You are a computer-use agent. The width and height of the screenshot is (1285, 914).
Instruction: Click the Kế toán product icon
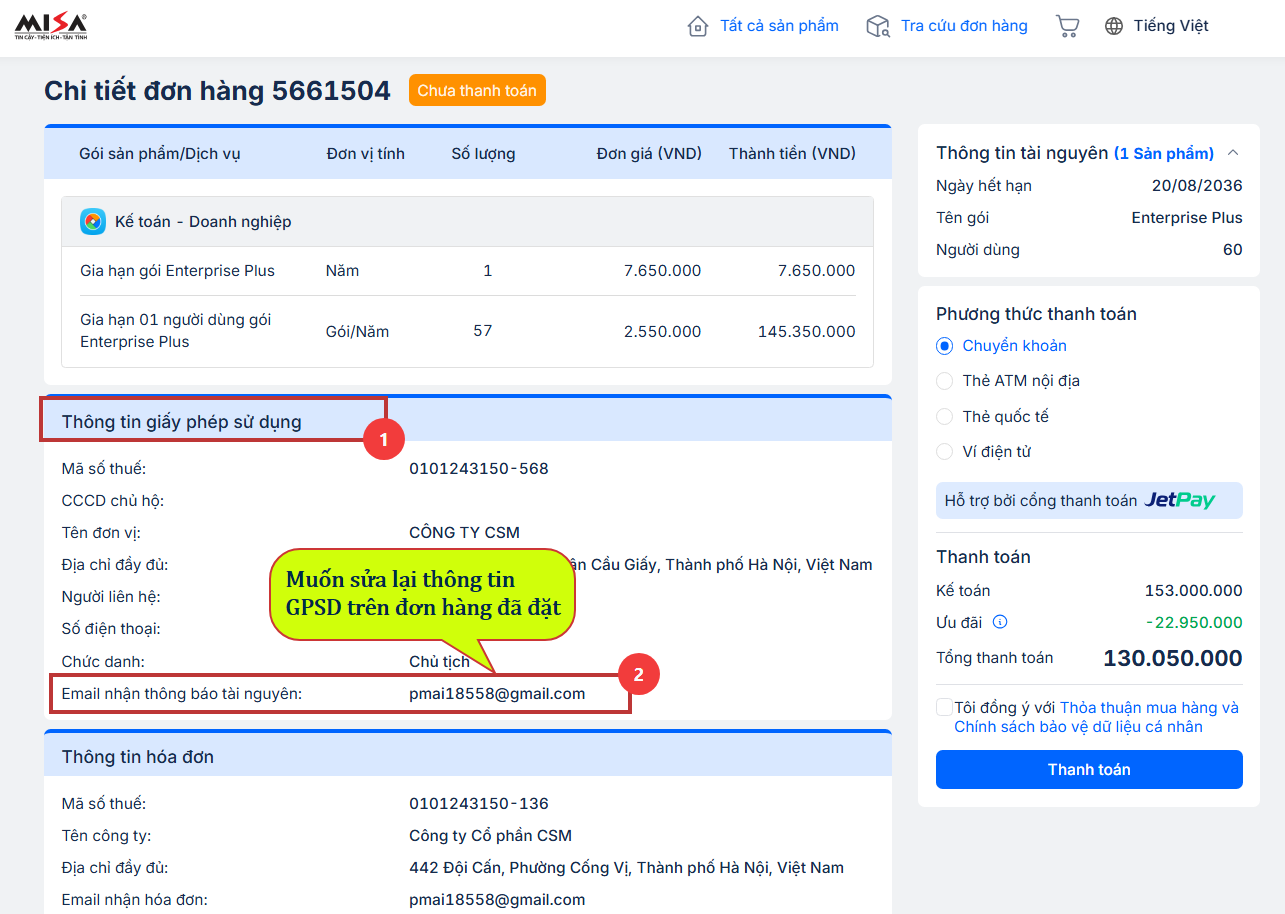click(x=93, y=221)
